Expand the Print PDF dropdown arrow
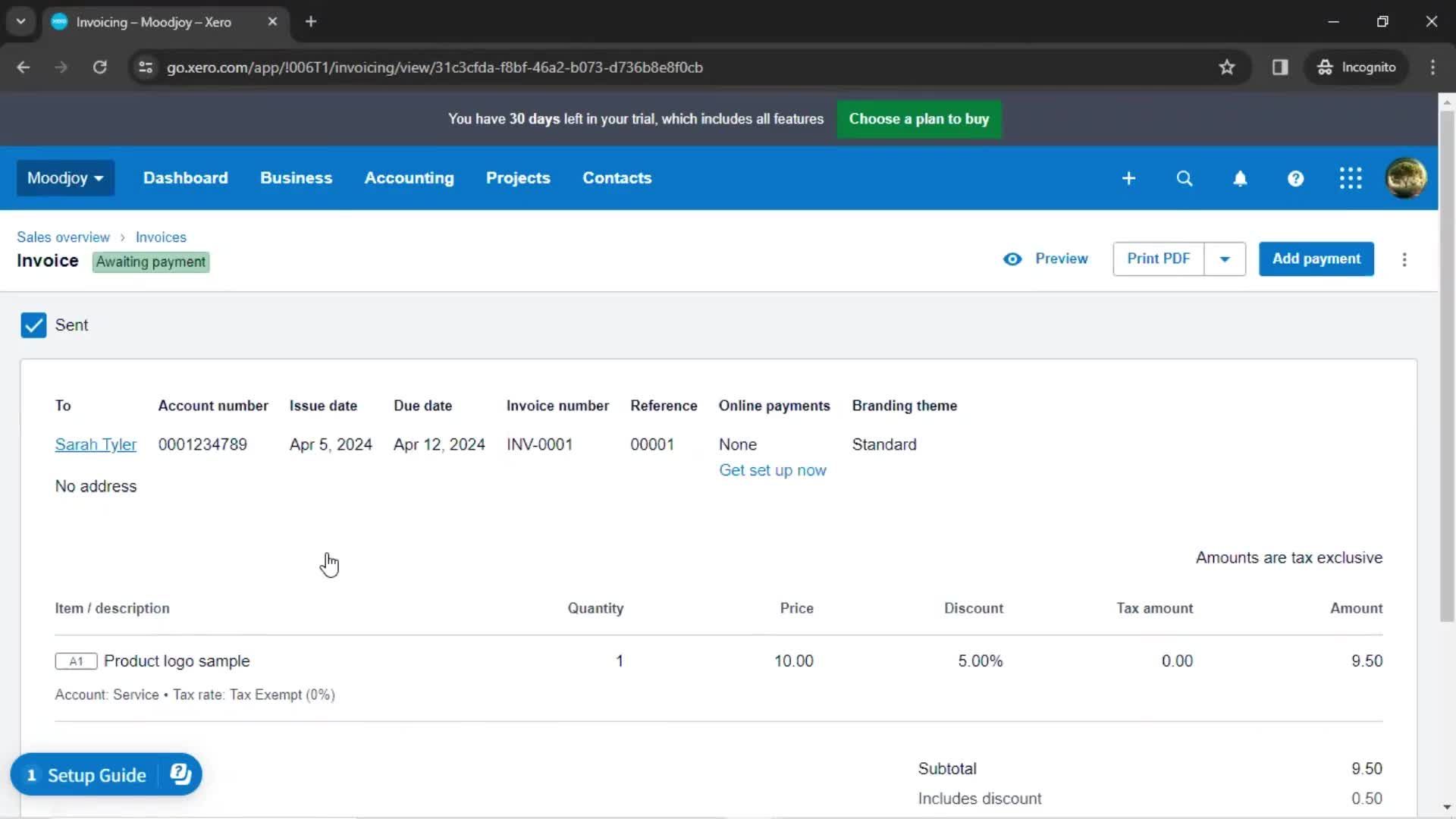 1225,259
